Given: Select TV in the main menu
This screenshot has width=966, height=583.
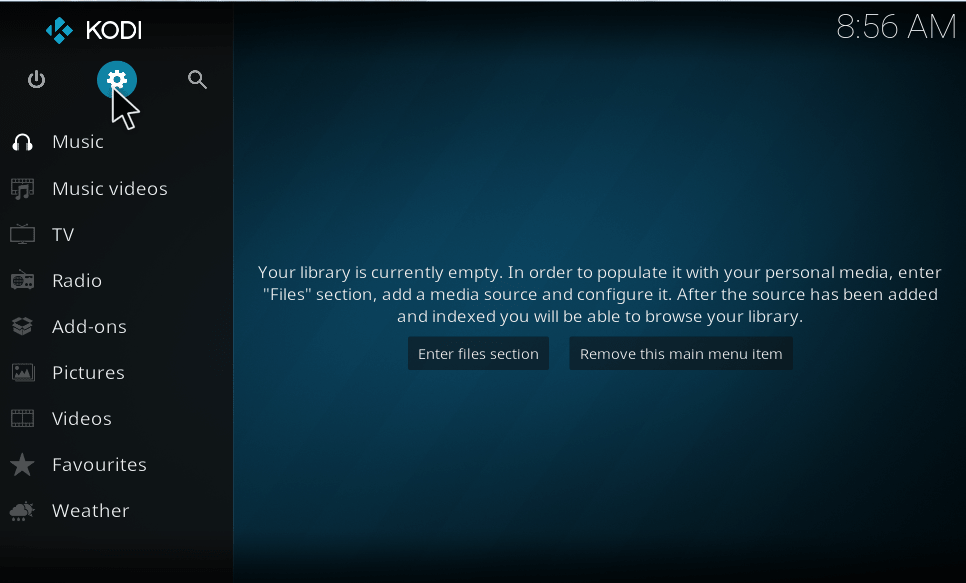Looking at the screenshot, I should coord(65,234).
